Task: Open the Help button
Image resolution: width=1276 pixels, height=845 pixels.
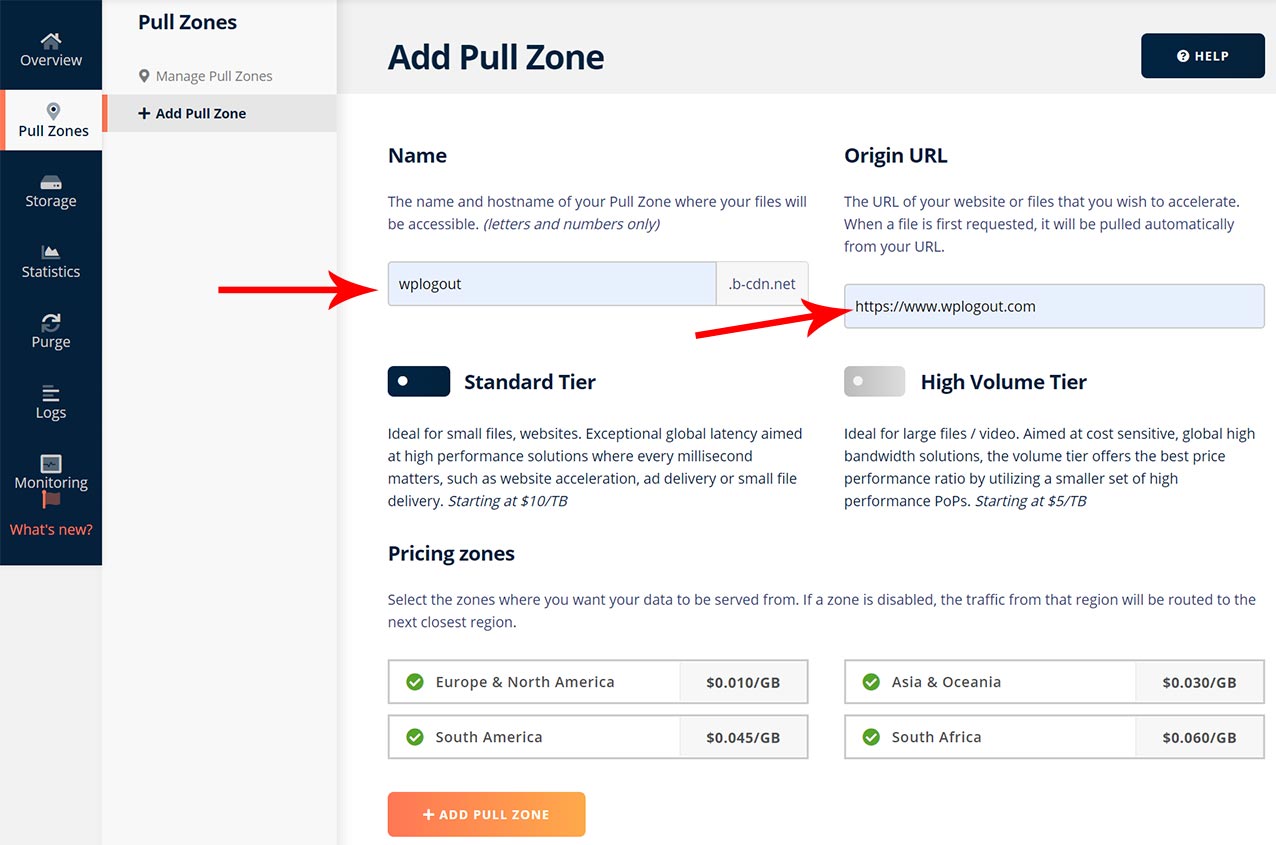Action: click(1202, 56)
